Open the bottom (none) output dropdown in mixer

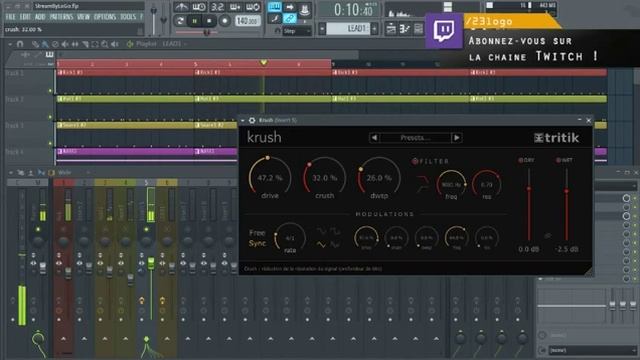[592, 350]
